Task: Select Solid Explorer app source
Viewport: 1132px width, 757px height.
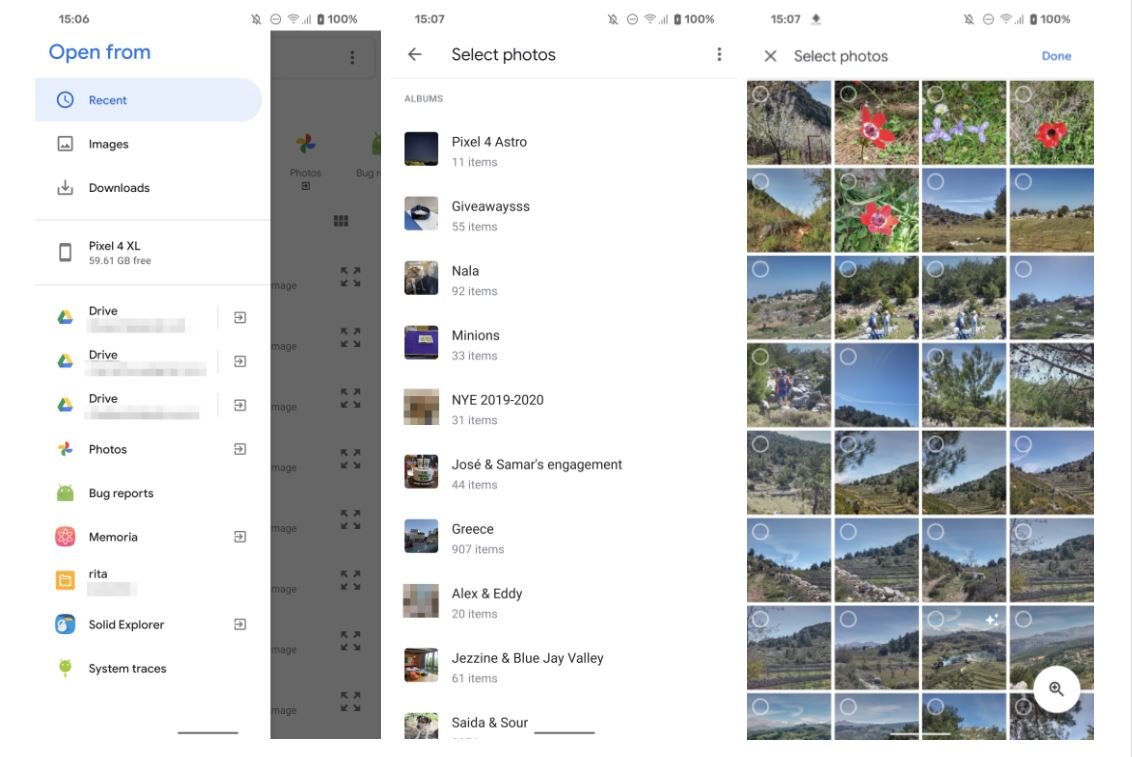Action: 126,625
